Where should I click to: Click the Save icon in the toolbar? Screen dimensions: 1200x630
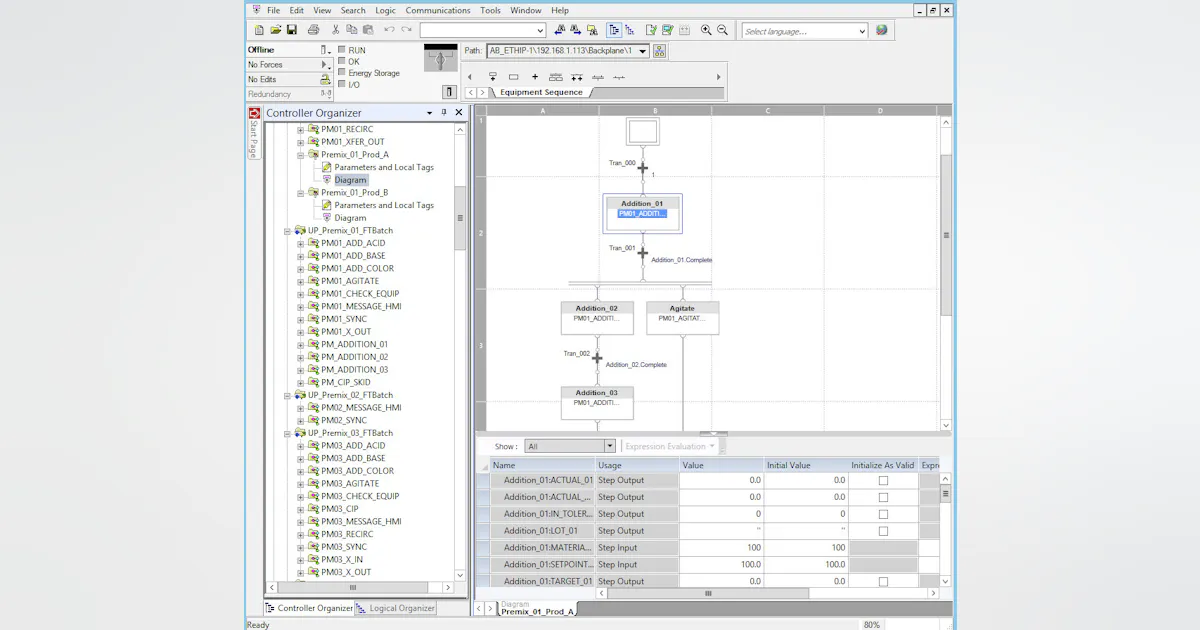[290, 29]
